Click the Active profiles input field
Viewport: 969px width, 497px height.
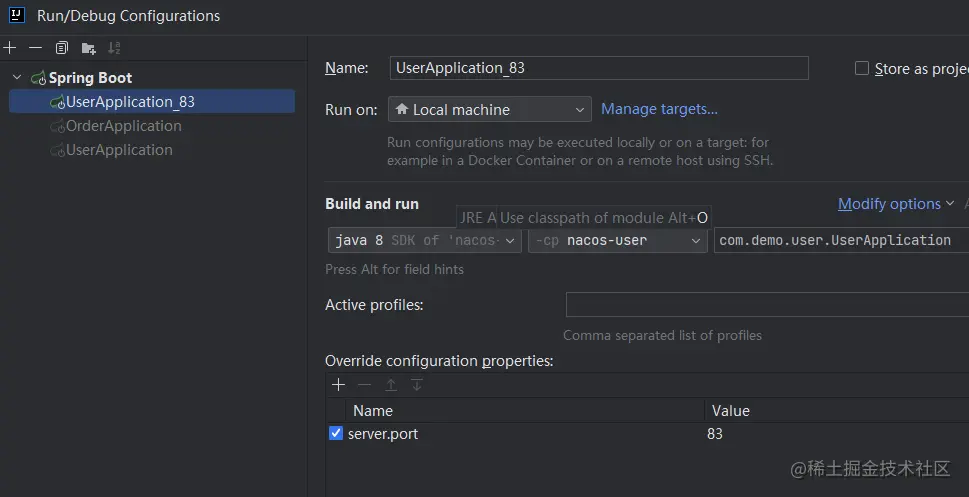click(766, 305)
